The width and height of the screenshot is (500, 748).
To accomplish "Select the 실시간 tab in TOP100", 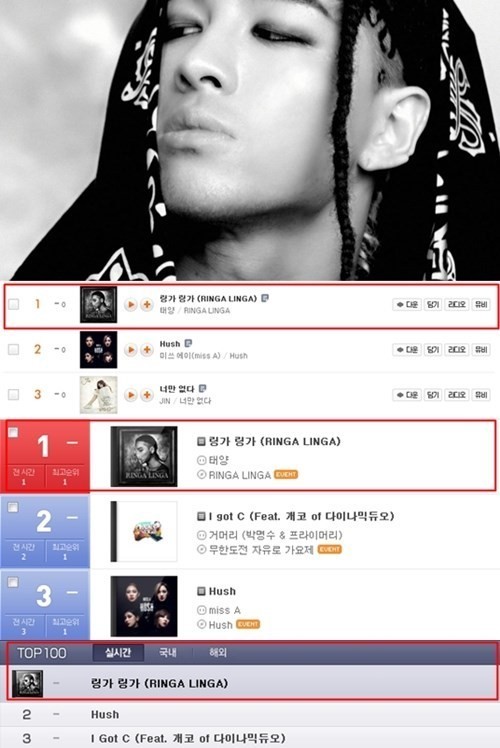I will [x=118, y=653].
